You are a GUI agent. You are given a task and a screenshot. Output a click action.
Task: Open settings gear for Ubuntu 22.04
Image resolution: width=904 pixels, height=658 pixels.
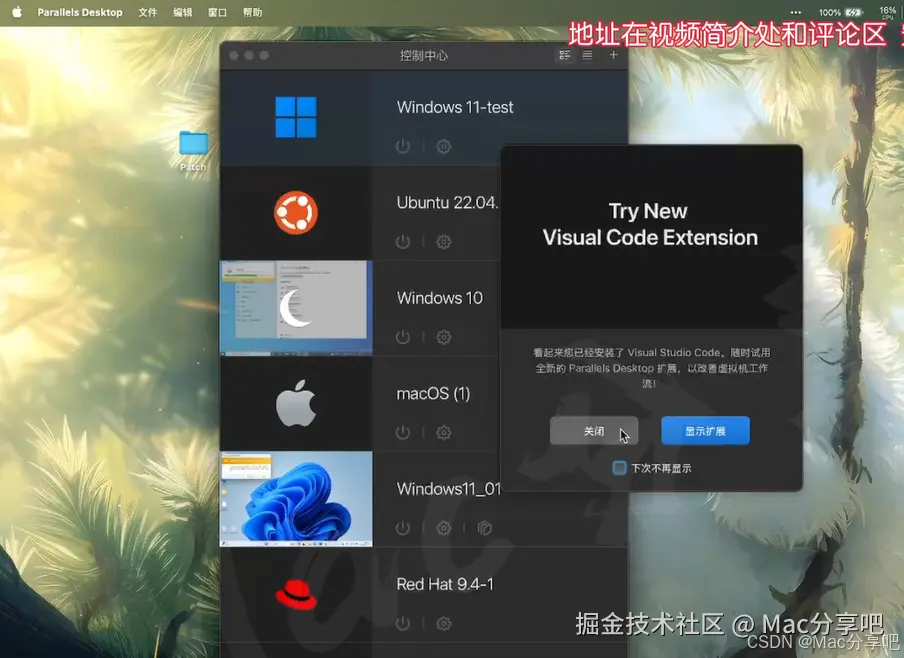pos(443,242)
